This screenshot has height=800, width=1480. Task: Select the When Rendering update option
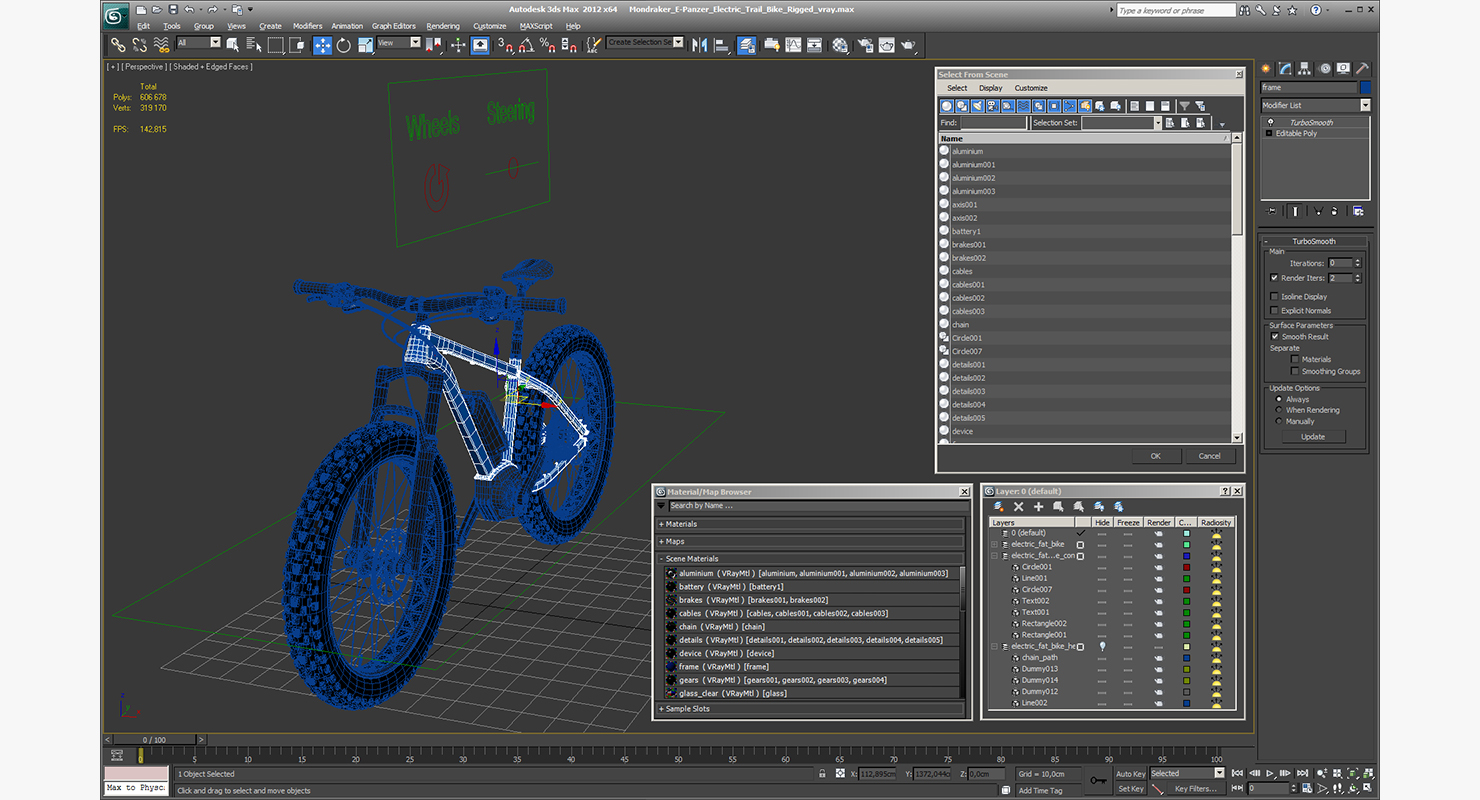coord(1279,410)
